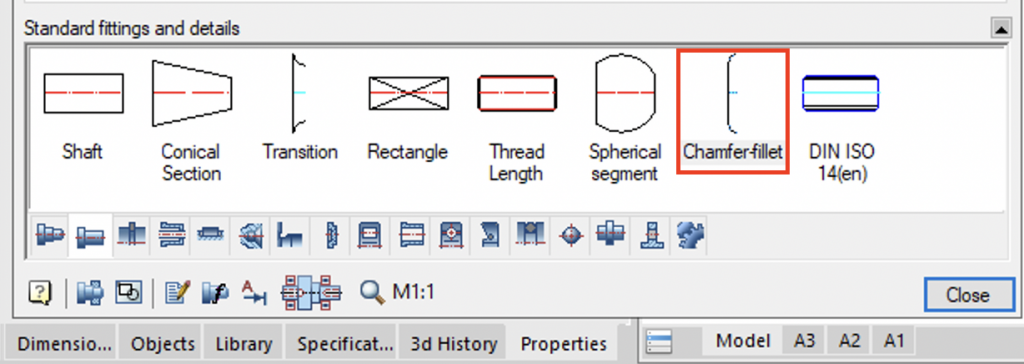Select the Chamfer-fillet detail

pos(733,111)
